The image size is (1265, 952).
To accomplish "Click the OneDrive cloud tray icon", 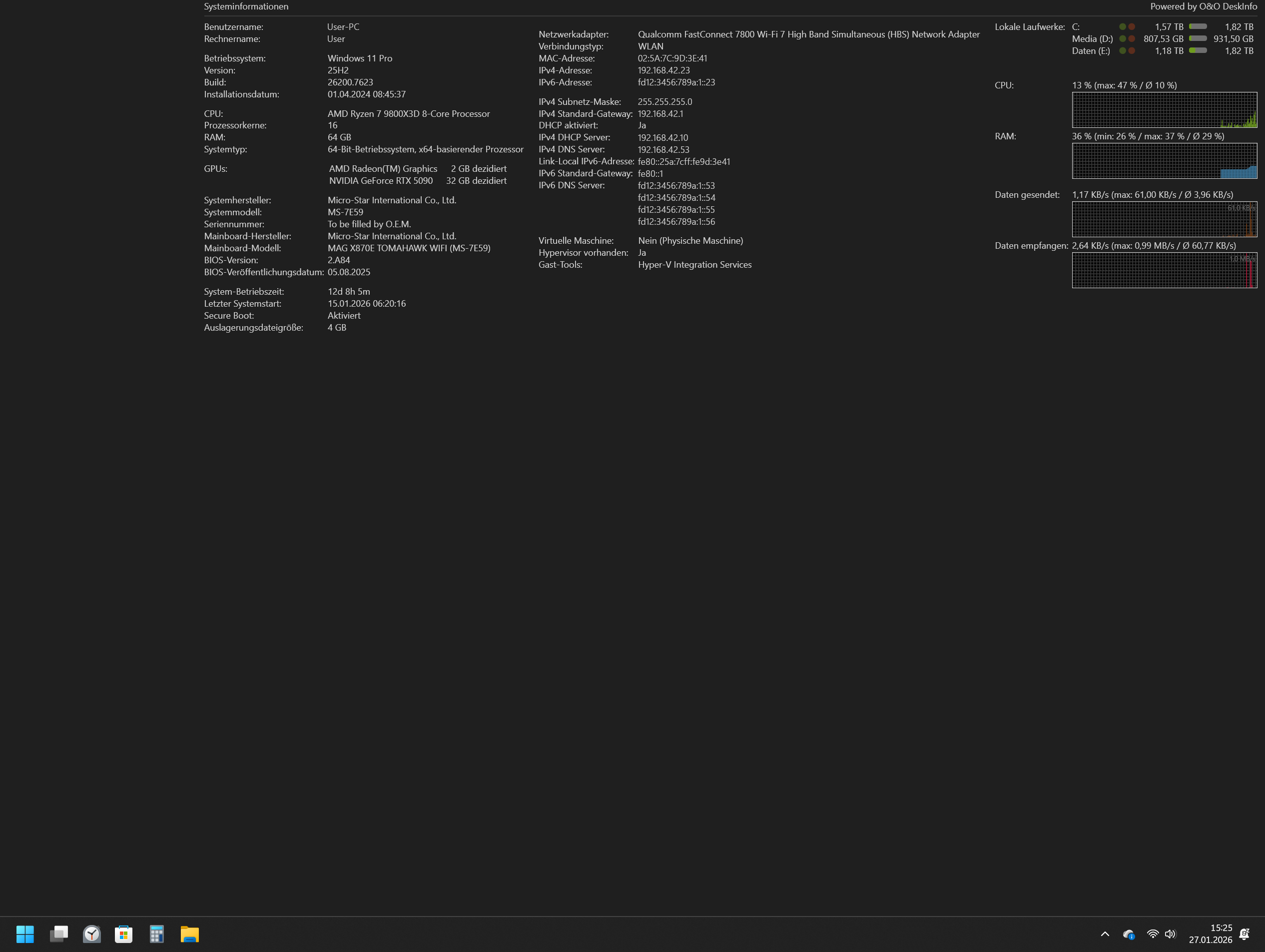I will tap(1128, 935).
